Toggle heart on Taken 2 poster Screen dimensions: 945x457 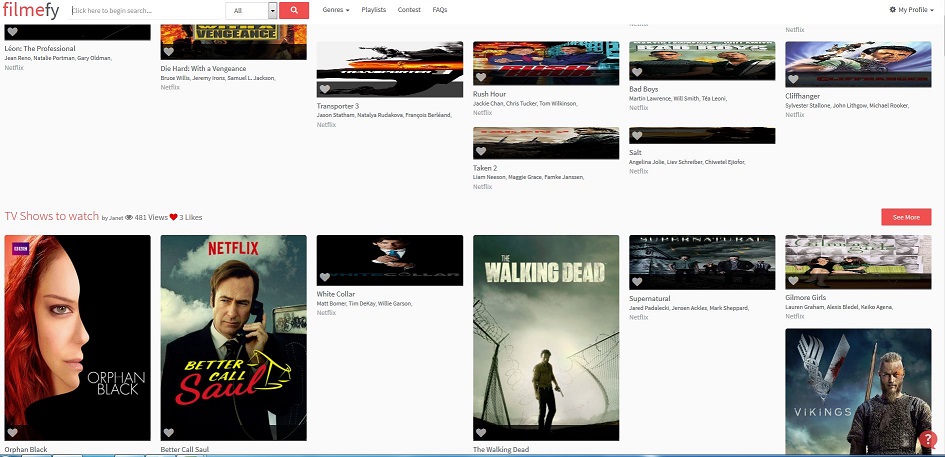(481, 151)
